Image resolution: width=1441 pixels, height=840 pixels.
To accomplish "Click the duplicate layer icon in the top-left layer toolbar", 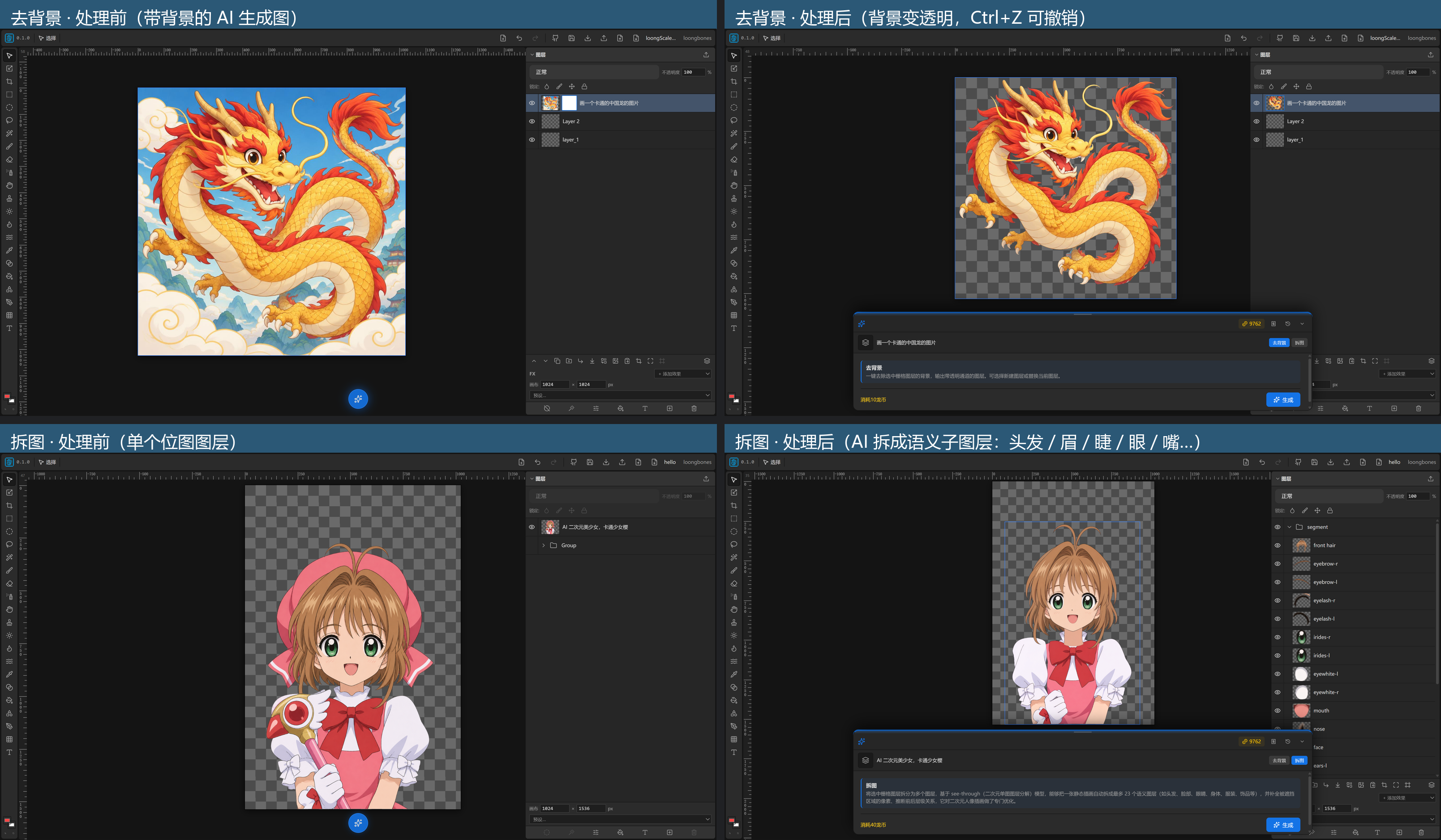I will 557,361.
